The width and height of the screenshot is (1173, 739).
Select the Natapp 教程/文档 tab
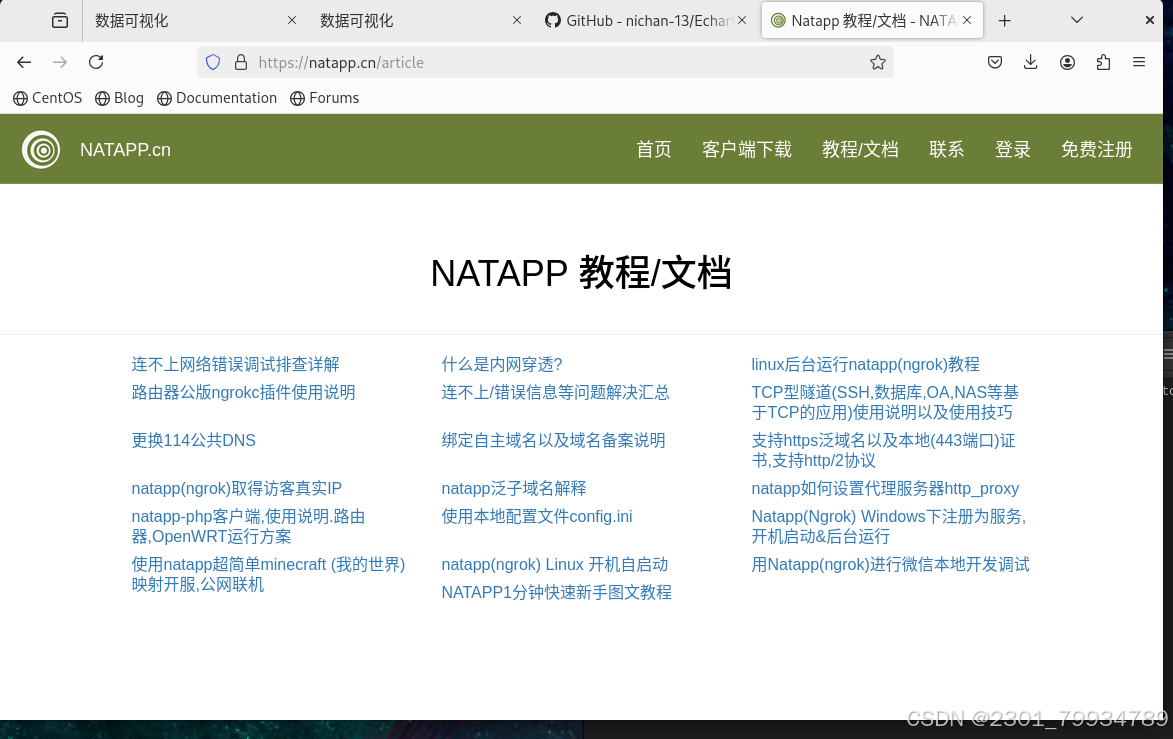872,20
